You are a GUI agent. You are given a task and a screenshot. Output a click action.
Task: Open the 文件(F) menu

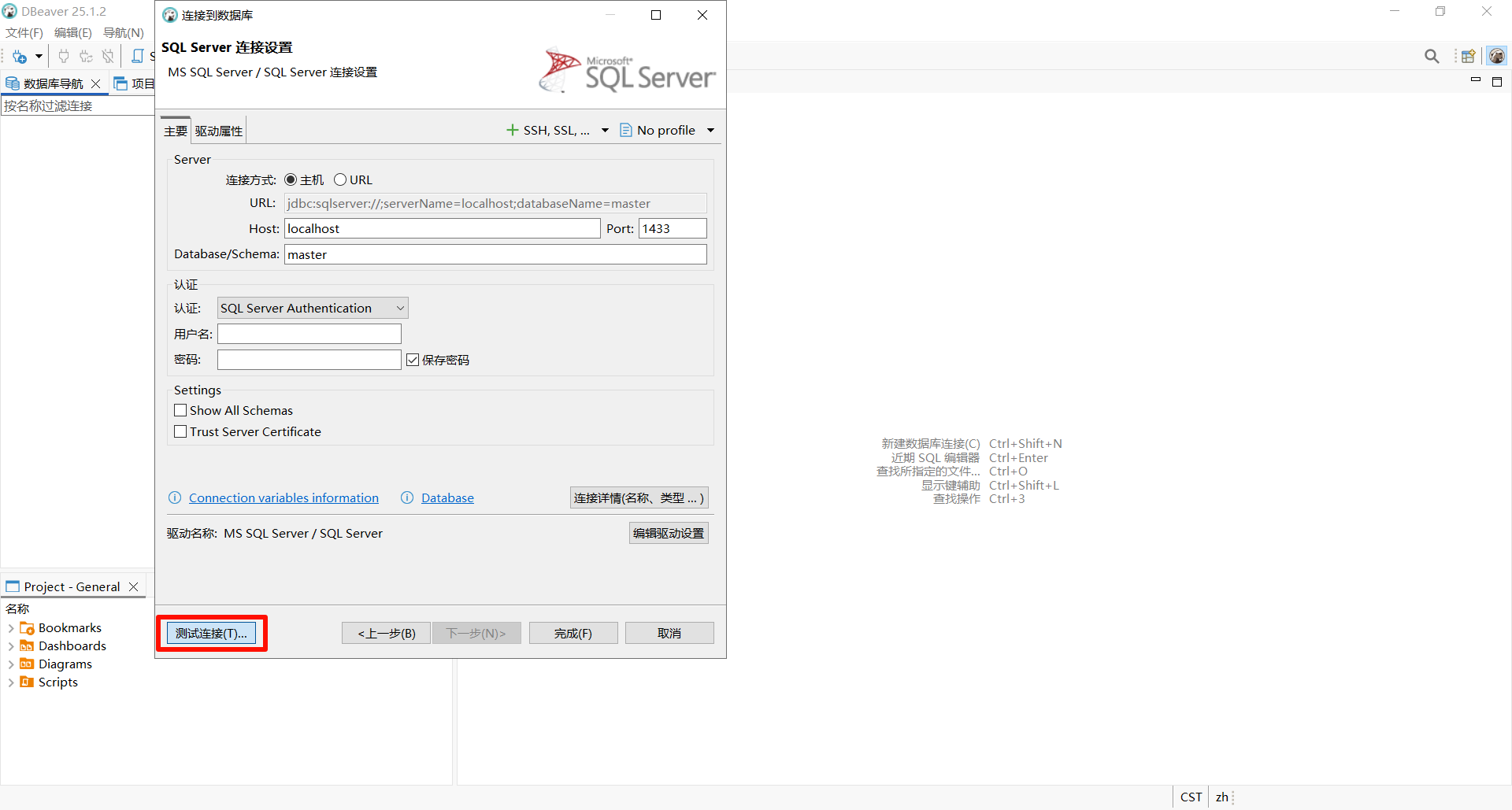24,32
